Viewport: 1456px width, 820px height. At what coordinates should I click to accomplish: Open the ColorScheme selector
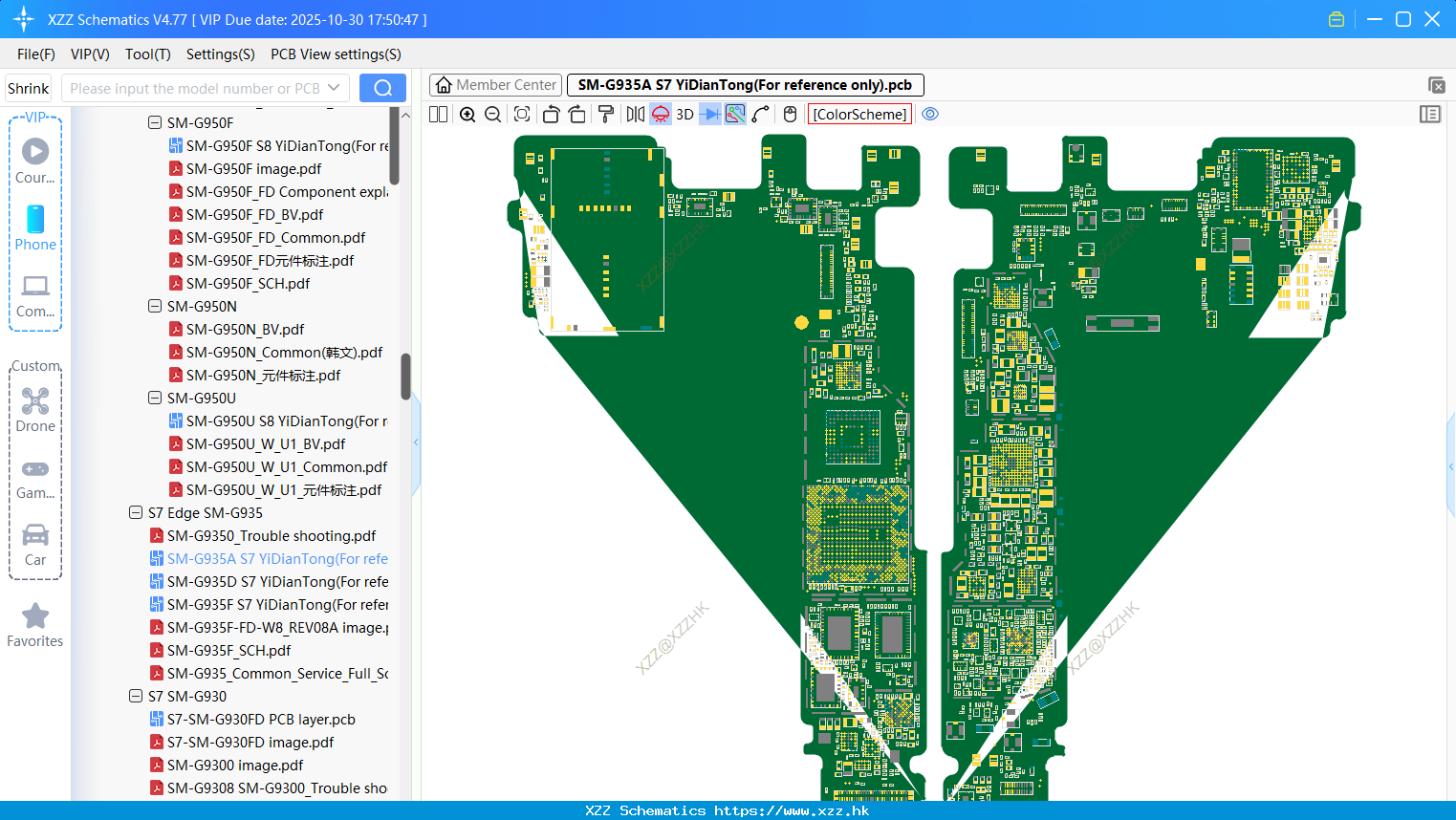[x=859, y=115]
